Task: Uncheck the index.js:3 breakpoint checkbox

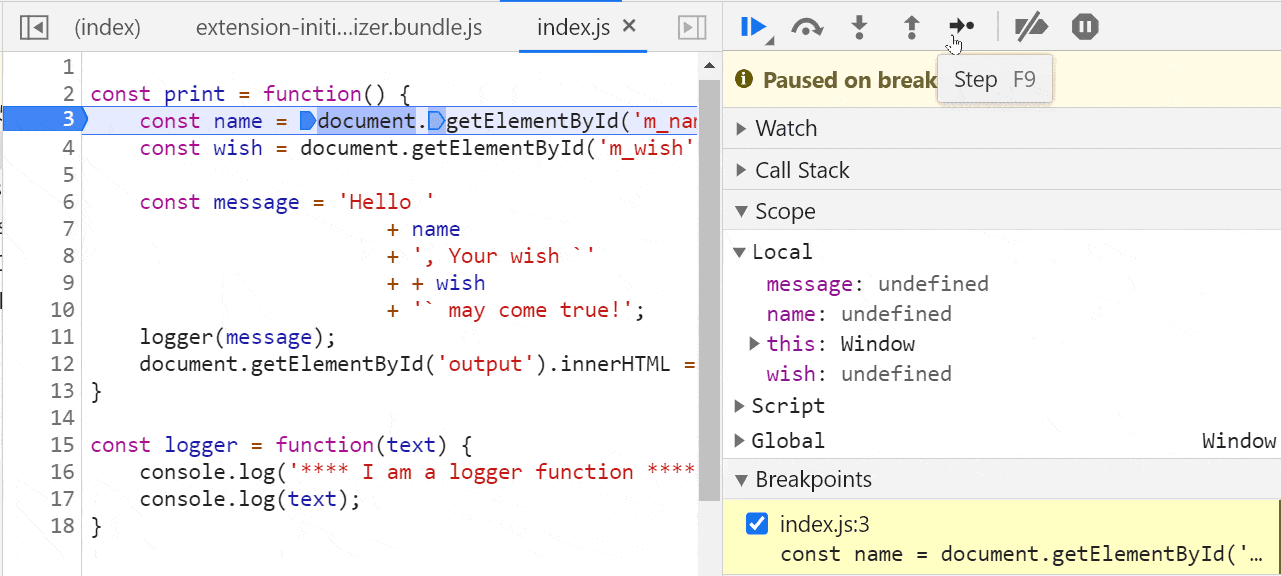Action: (757, 523)
